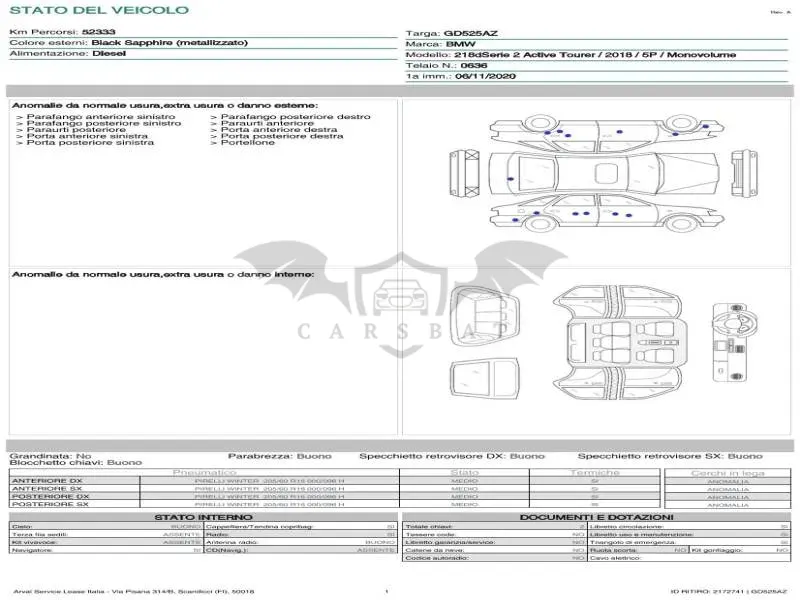Select the 'Alimentazione: Diesel' field
800x600 pixels.
pos(67,54)
